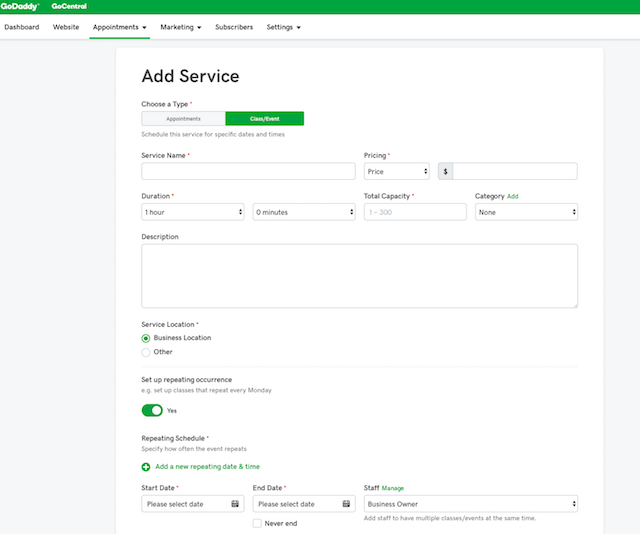Open the 1 hour duration dropdown

coord(193,212)
